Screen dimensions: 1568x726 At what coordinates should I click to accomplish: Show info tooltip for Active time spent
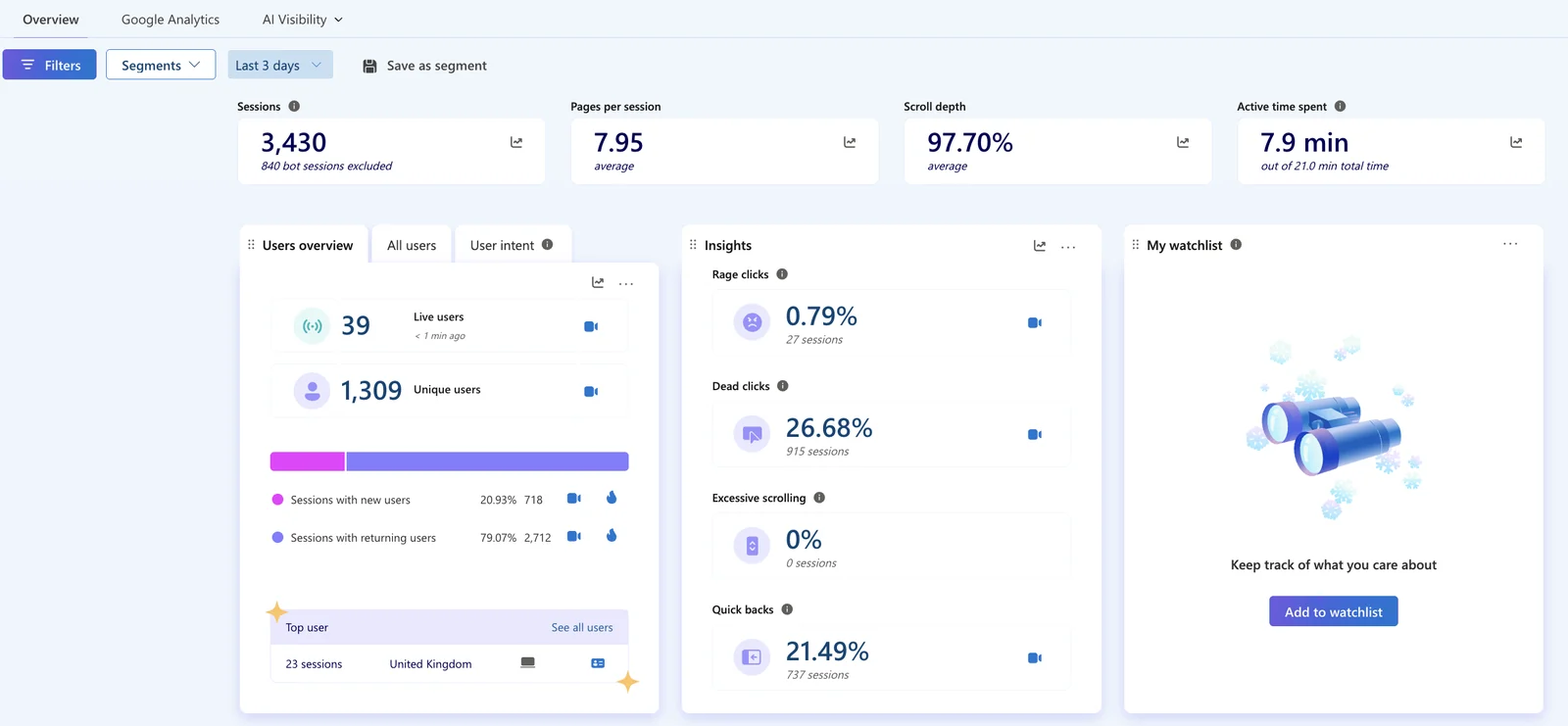click(1340, 106)
